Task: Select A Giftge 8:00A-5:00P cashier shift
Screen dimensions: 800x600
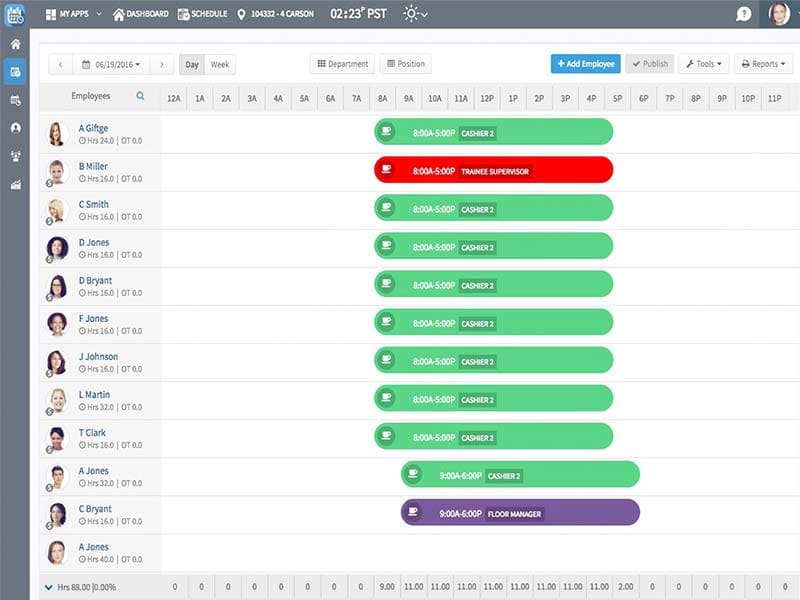Action: click(x=493, y=132)
